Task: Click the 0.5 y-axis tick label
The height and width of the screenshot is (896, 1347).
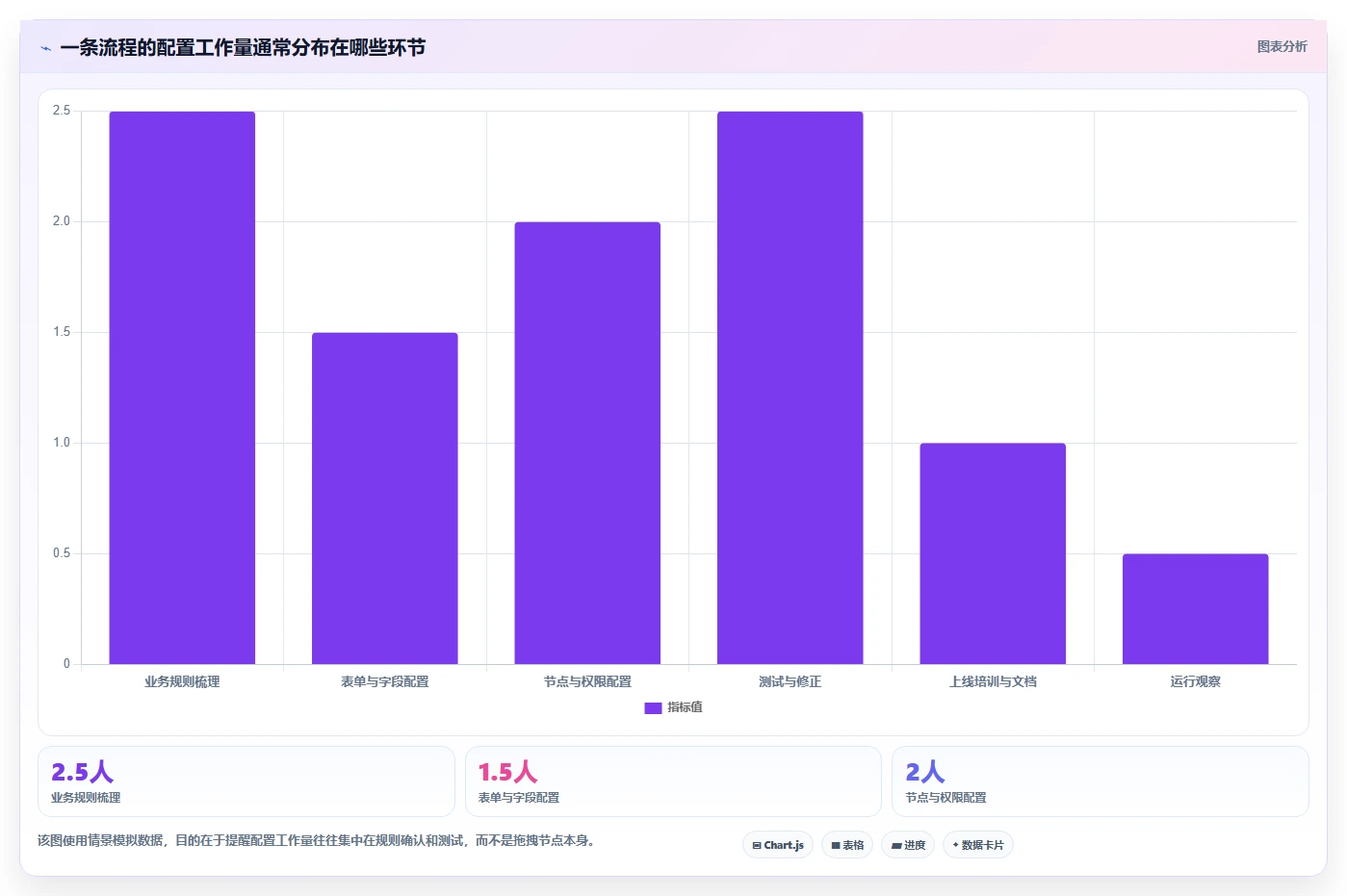Action: 62,553
